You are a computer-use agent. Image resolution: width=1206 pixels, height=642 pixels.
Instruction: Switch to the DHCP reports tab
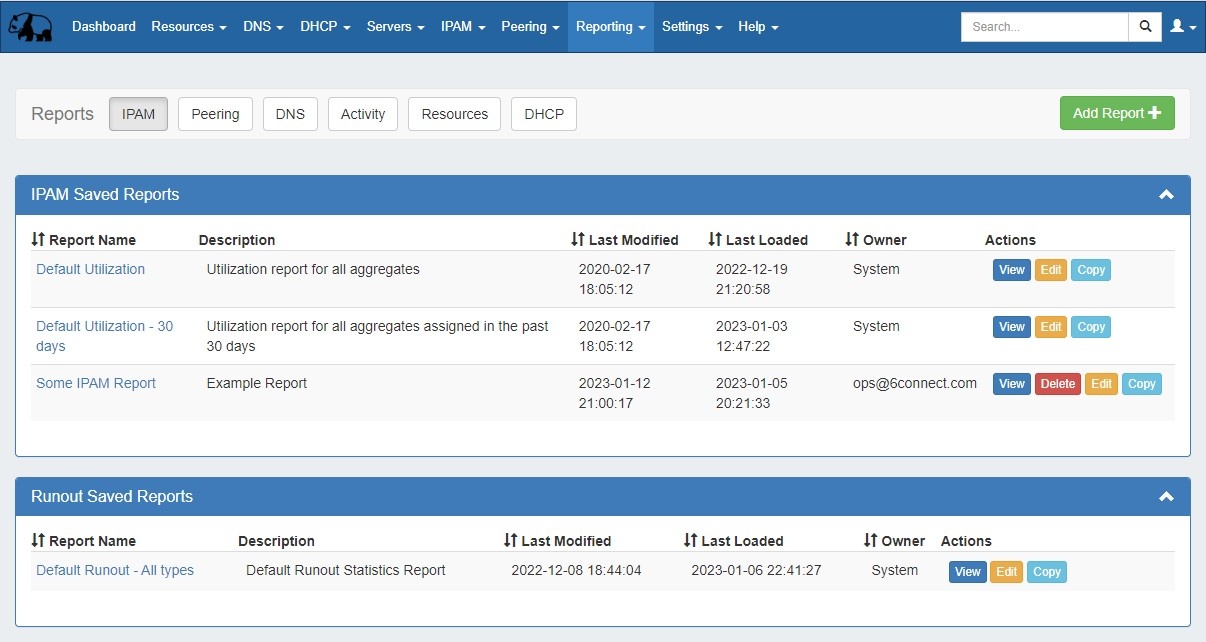[x=543, y=114]
